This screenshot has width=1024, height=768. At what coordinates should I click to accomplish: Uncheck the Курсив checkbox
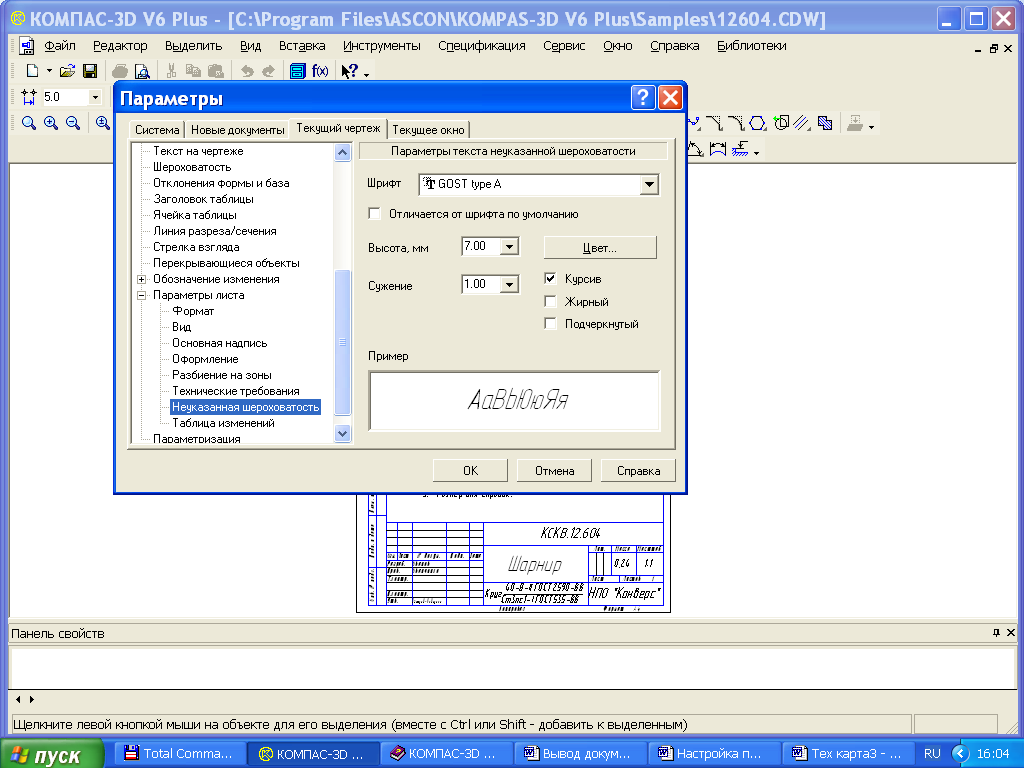click(x=551, y=278)
